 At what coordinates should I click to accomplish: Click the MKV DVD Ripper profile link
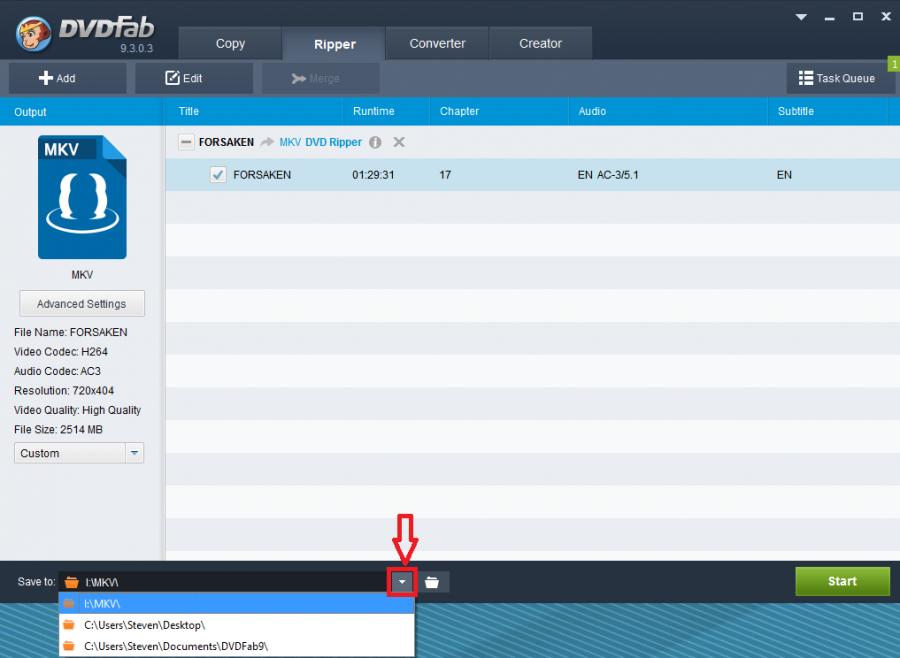point(320,142)
